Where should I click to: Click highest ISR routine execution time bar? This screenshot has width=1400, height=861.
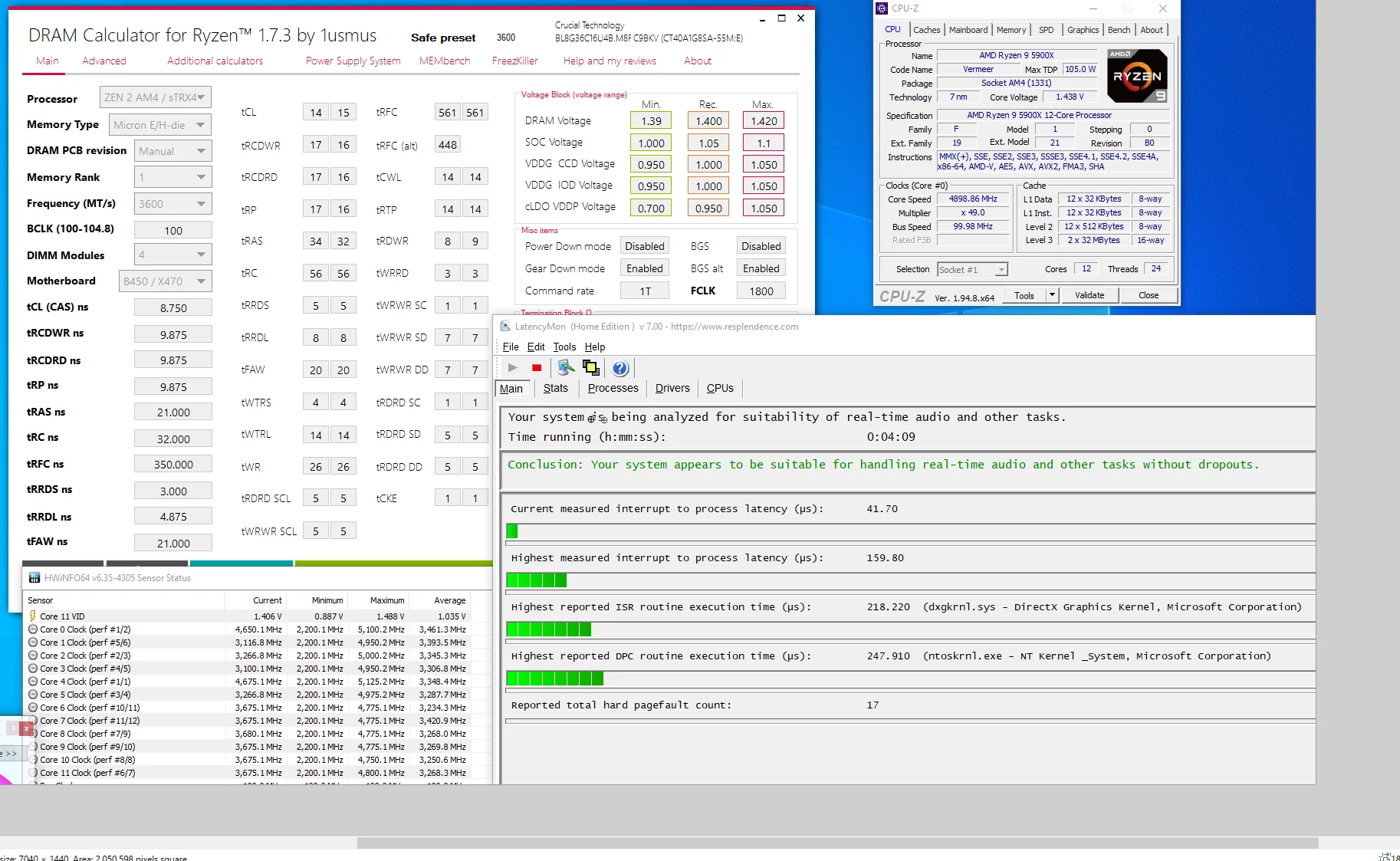(549, 629)
